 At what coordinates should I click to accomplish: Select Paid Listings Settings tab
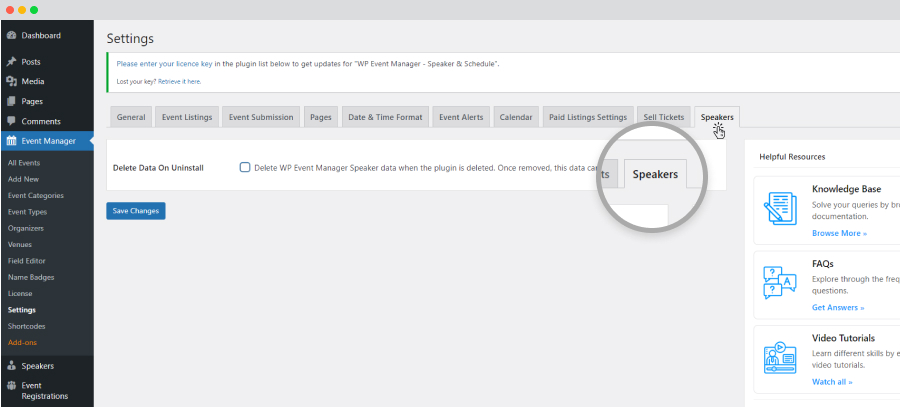tap(588, 117)
